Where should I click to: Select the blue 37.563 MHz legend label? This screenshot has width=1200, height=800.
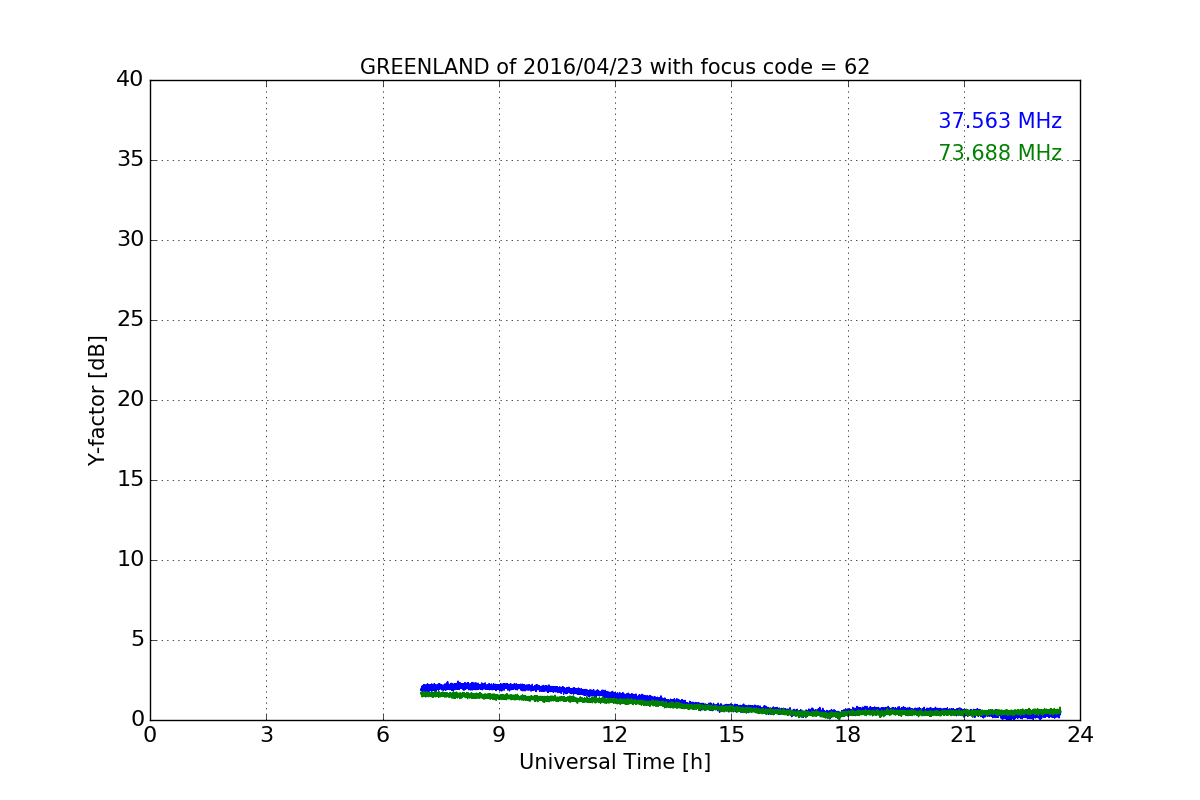[1000, 121]
